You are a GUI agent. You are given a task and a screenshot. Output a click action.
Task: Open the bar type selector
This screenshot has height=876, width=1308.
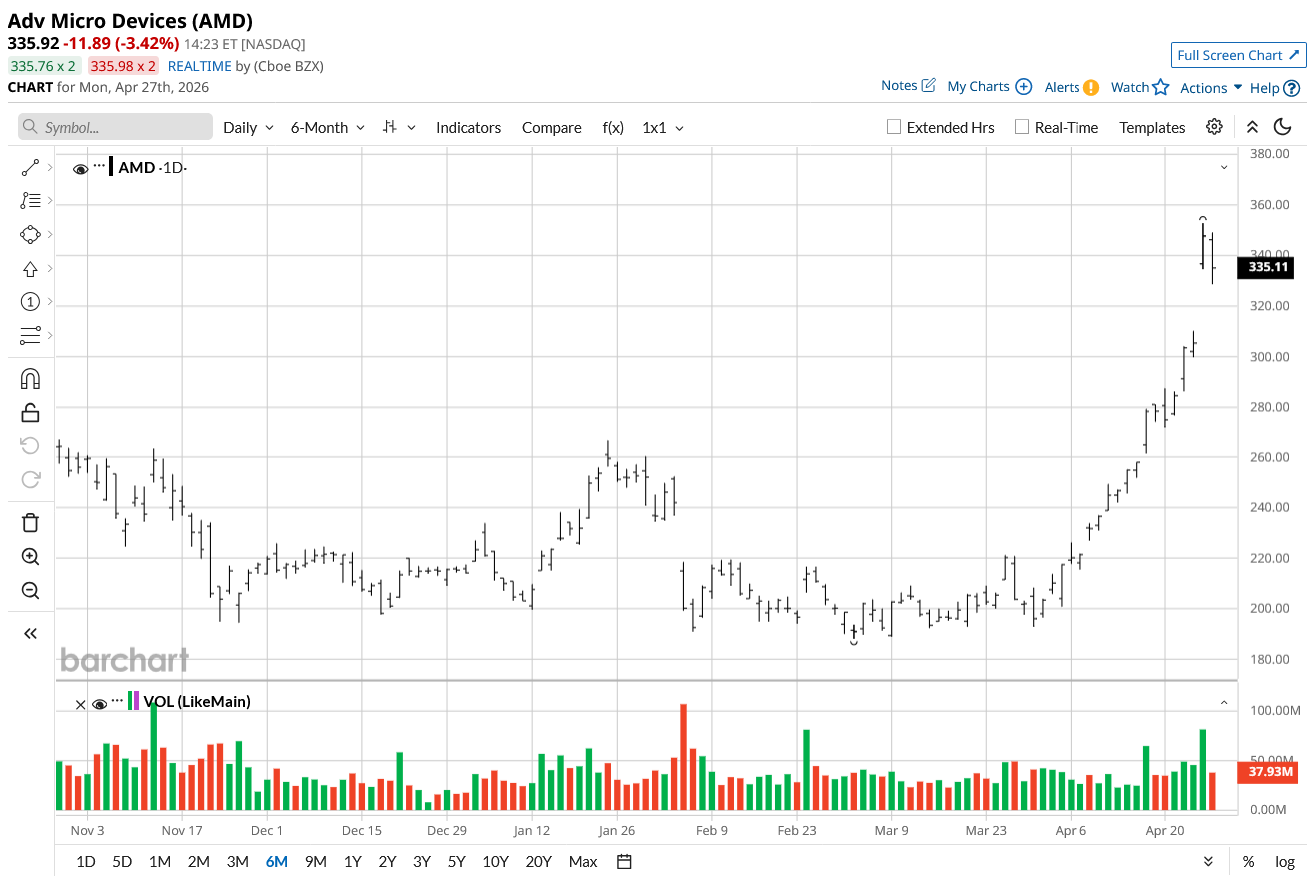coord(399,127)
